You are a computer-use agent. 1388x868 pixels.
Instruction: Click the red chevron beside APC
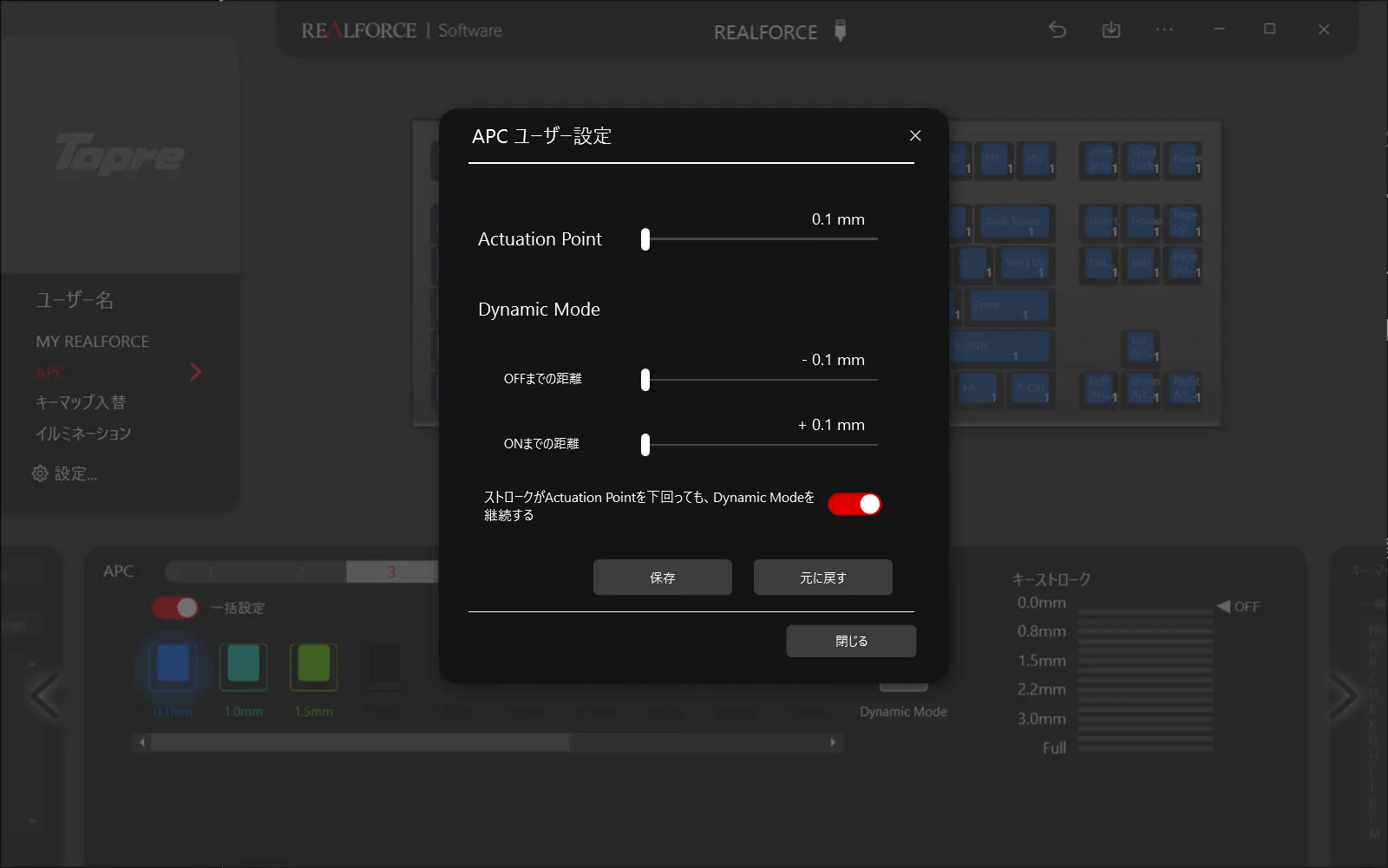195,372
